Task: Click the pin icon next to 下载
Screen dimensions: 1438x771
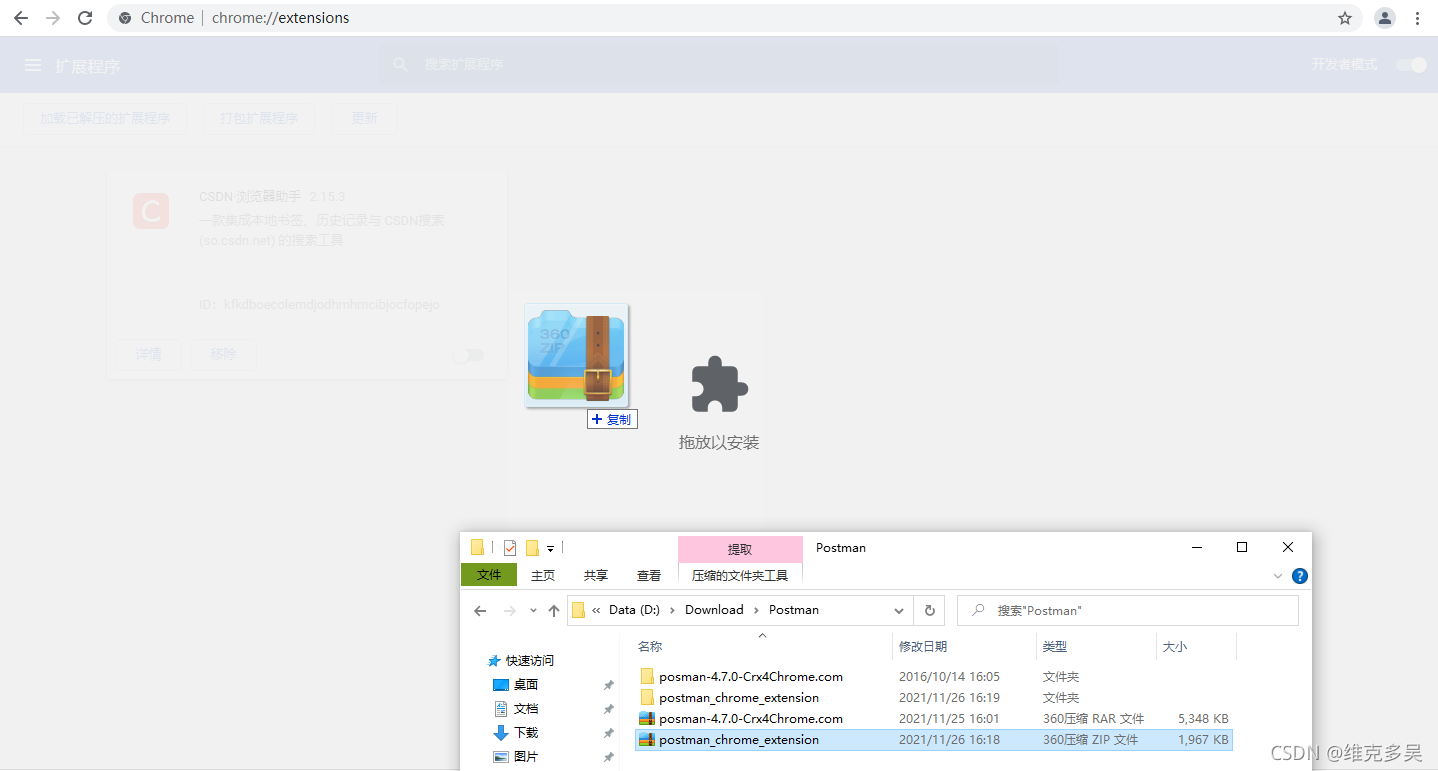Action: [x=608, y=733]
